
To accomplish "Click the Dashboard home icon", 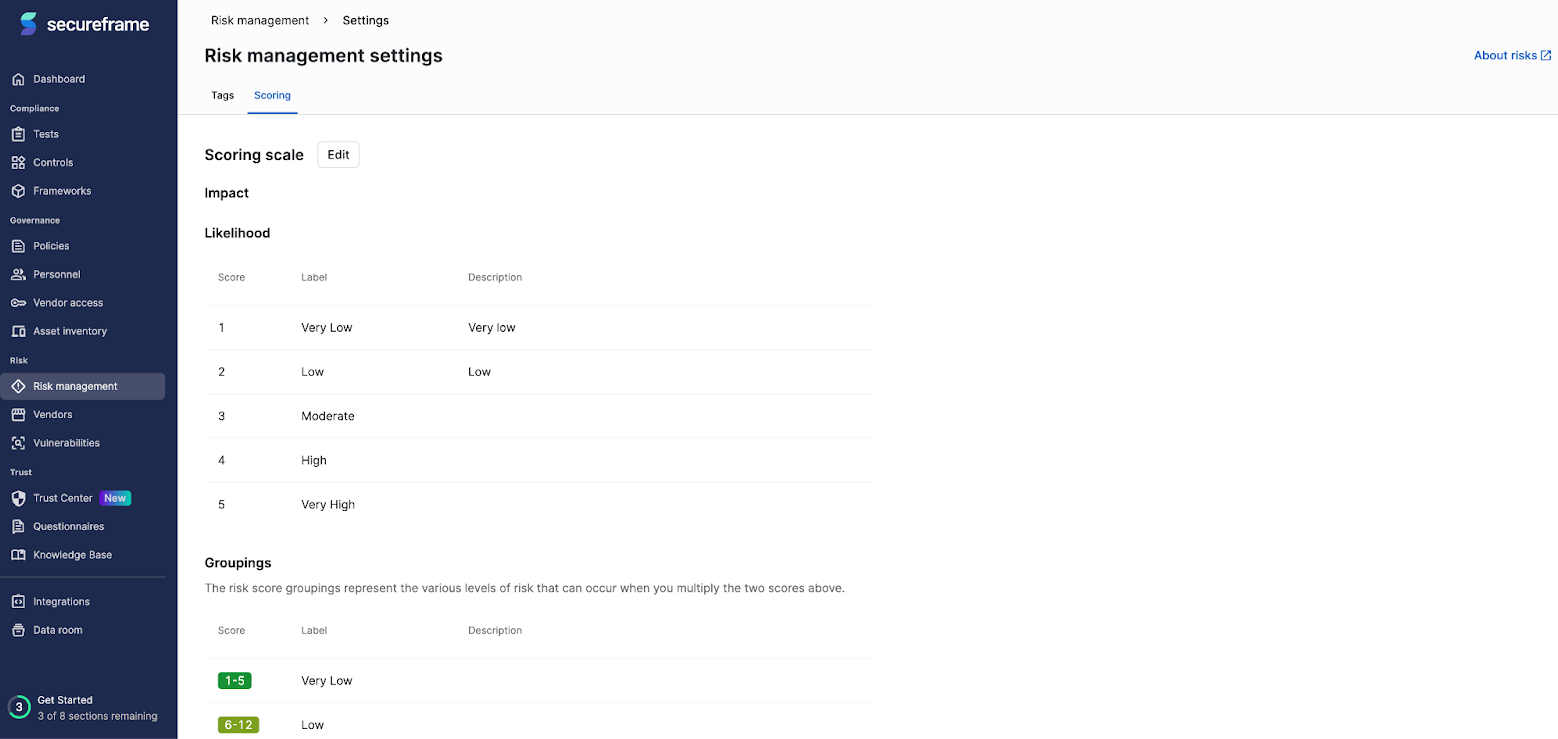I will tap(18, 79).
